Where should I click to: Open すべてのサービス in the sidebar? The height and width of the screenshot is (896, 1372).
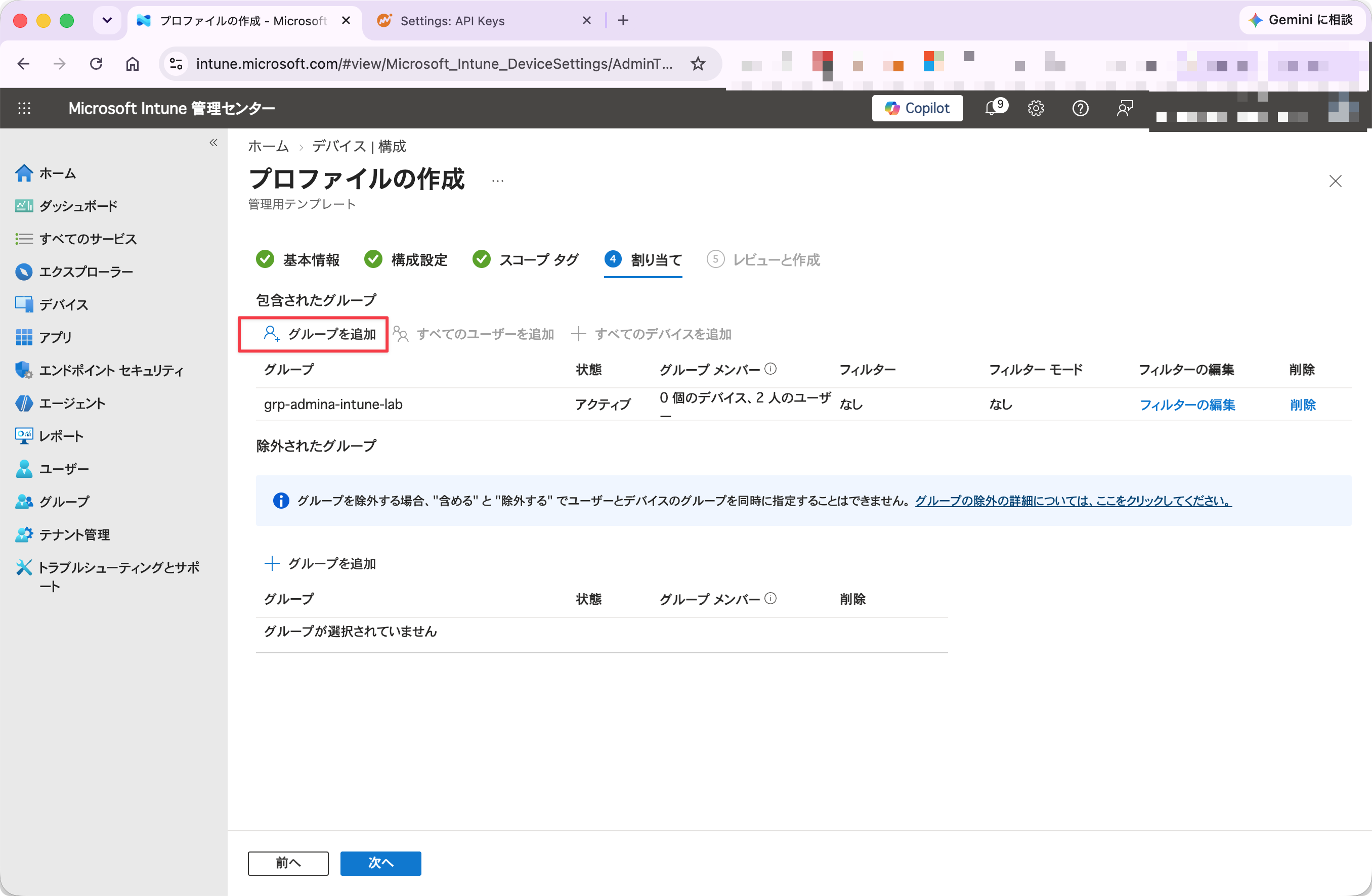click(76, 239)
